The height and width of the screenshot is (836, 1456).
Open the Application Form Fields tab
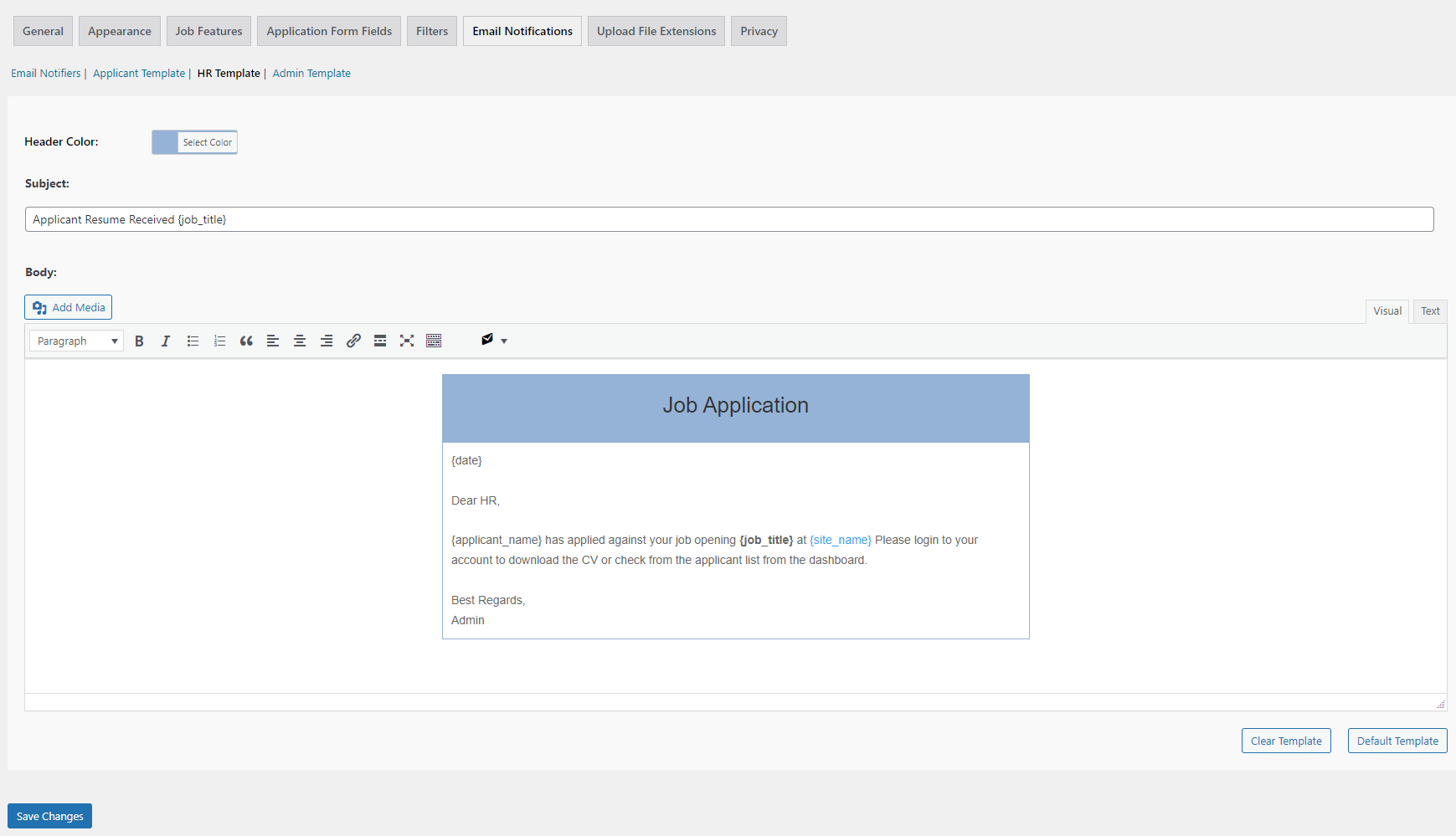(x=328, y=30)
